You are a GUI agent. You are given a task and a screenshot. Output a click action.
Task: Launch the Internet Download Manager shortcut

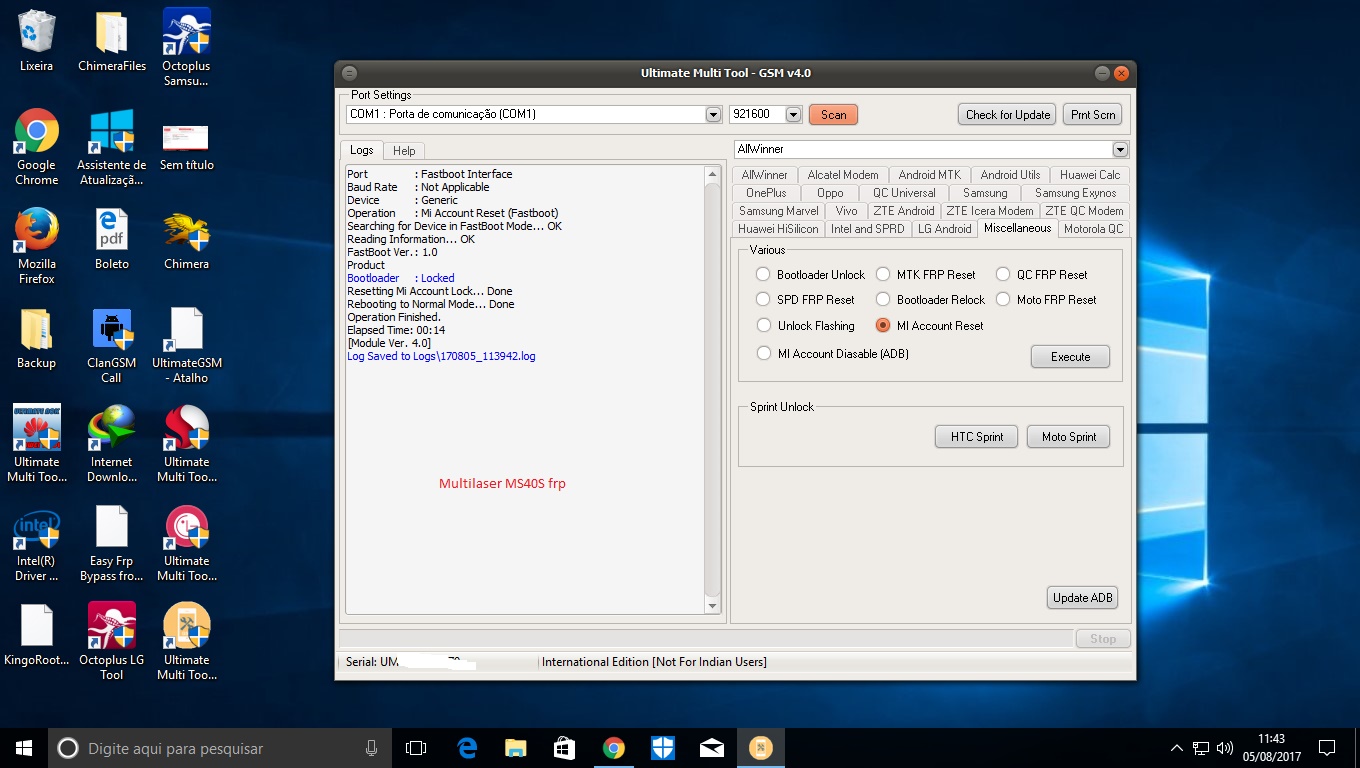coord(112,444)
